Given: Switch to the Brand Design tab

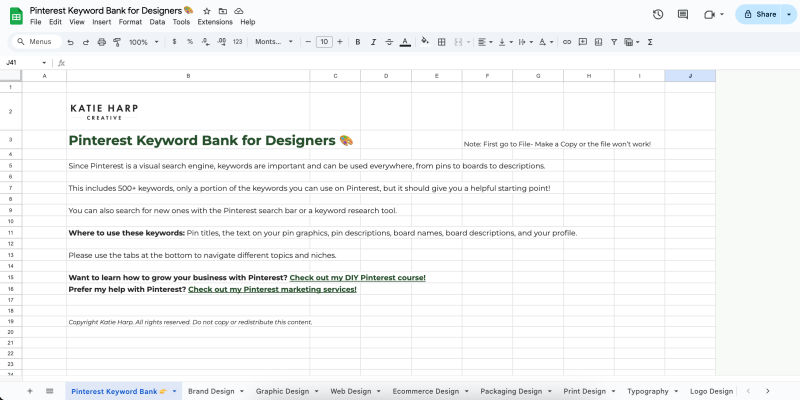Looking at the screenshot, I should tap(211, 391).
